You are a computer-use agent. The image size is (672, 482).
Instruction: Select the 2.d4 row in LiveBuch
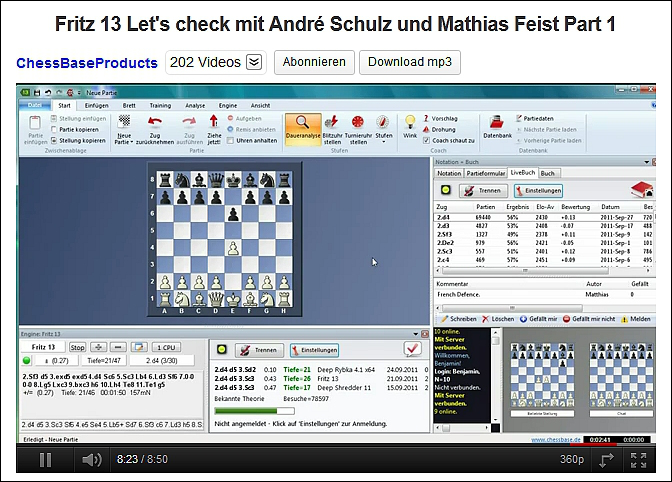(544, 217)
